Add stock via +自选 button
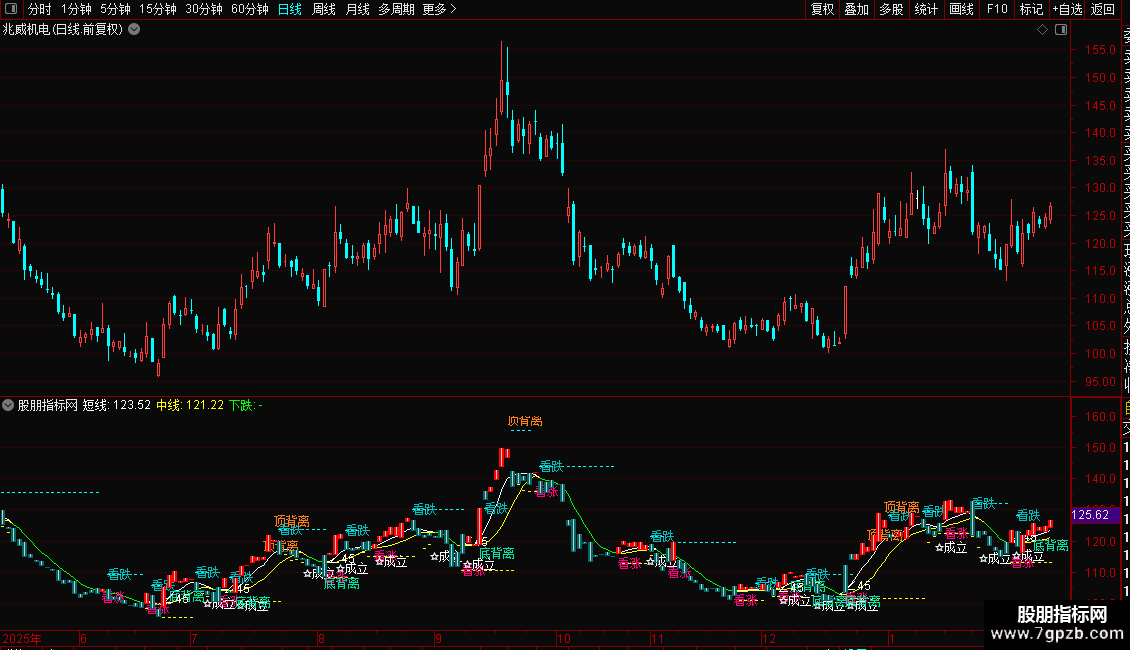The image size is (1130, 650). click(x=1067, y=9)
